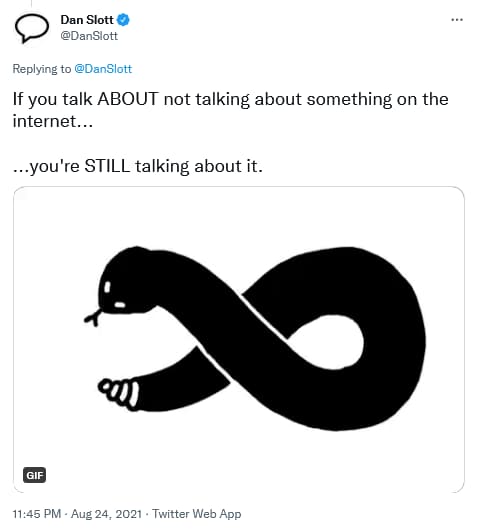Open the Twitter Web App source link

[x=197, y=514]
